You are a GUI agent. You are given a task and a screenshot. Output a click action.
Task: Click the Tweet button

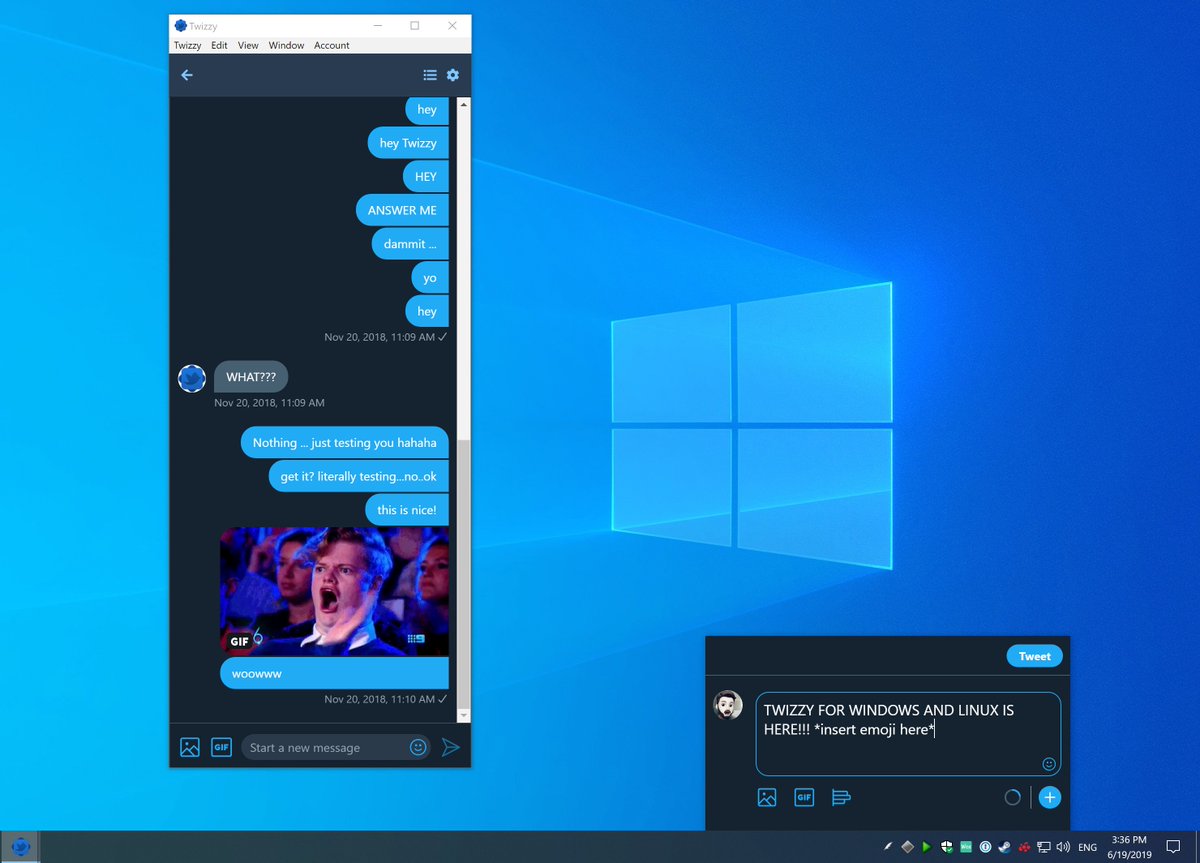(1035, 657)
